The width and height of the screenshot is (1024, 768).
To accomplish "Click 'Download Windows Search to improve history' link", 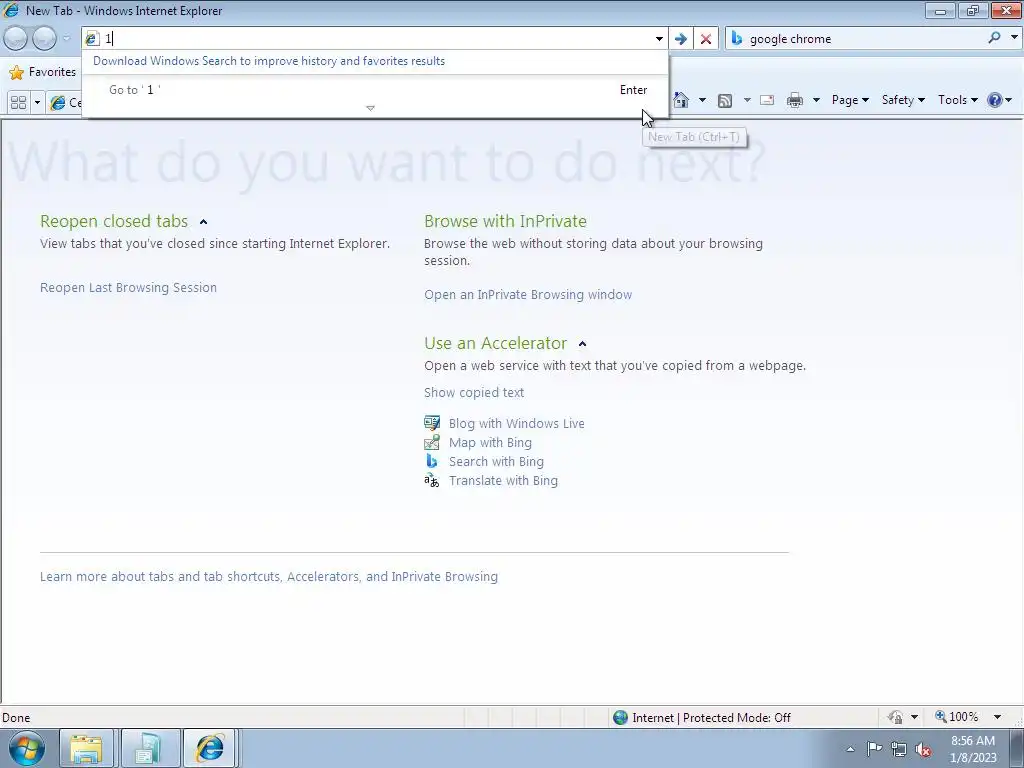I will (x=269, y=61).
